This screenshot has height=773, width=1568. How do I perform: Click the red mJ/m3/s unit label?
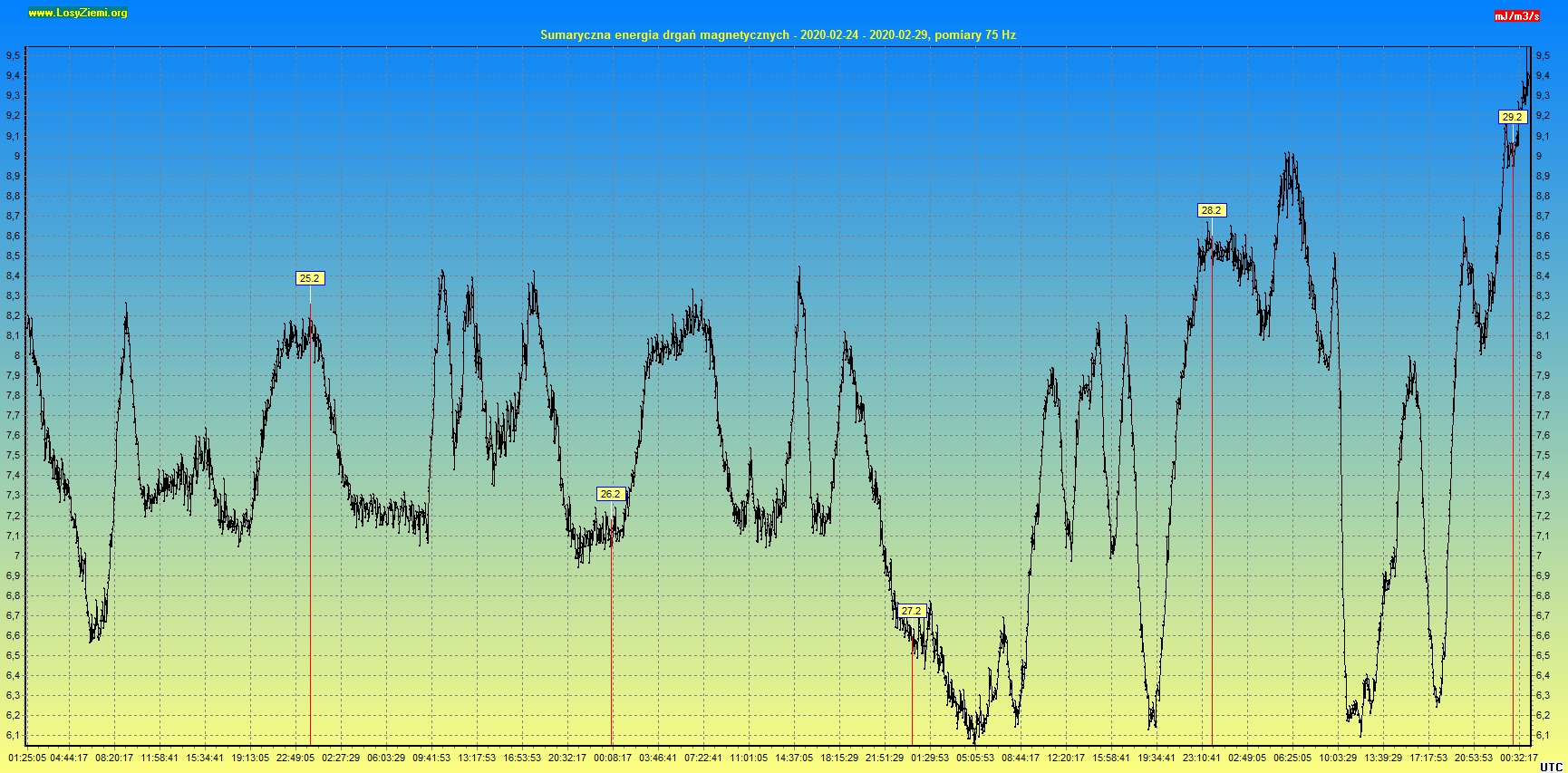pyautogui.click(x=1516, y=16)
